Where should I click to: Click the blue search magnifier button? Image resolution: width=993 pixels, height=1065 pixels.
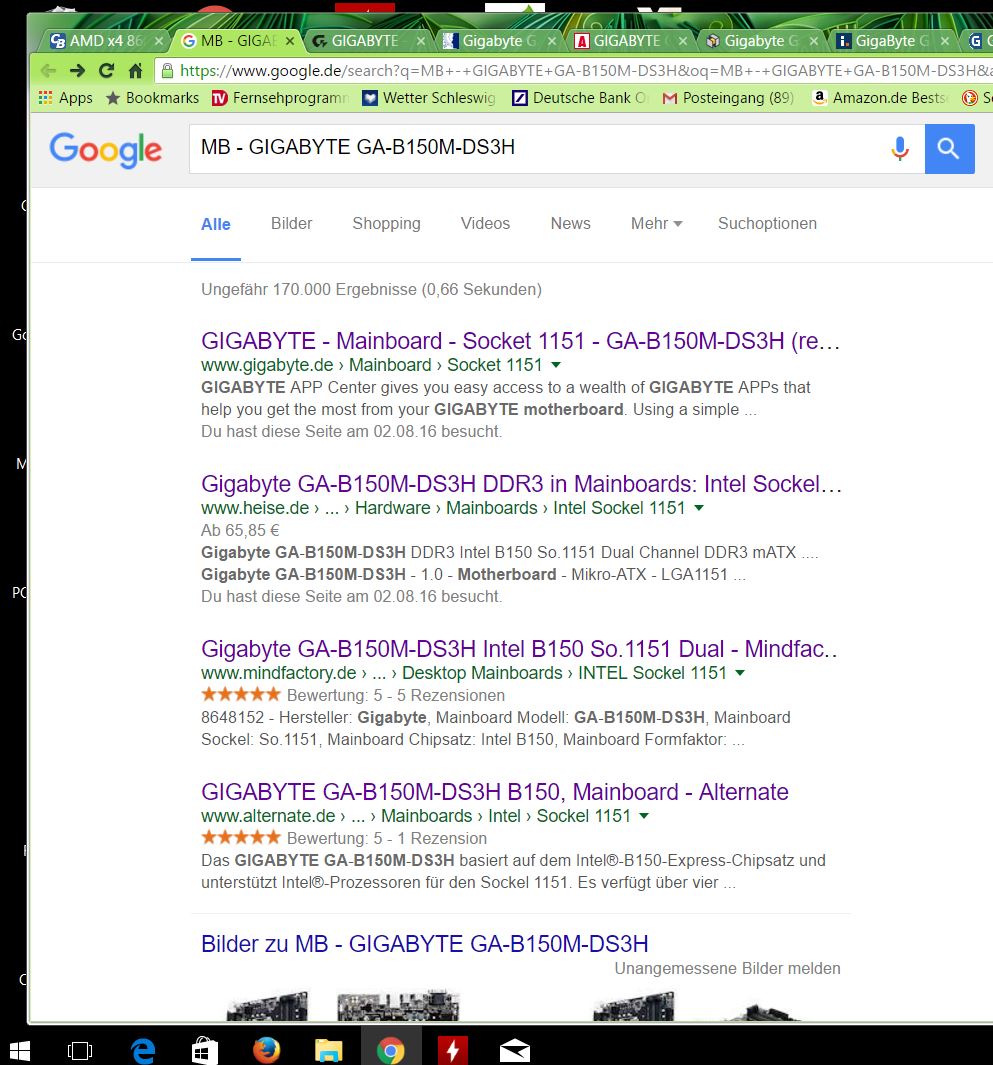(x=949, y=148)
